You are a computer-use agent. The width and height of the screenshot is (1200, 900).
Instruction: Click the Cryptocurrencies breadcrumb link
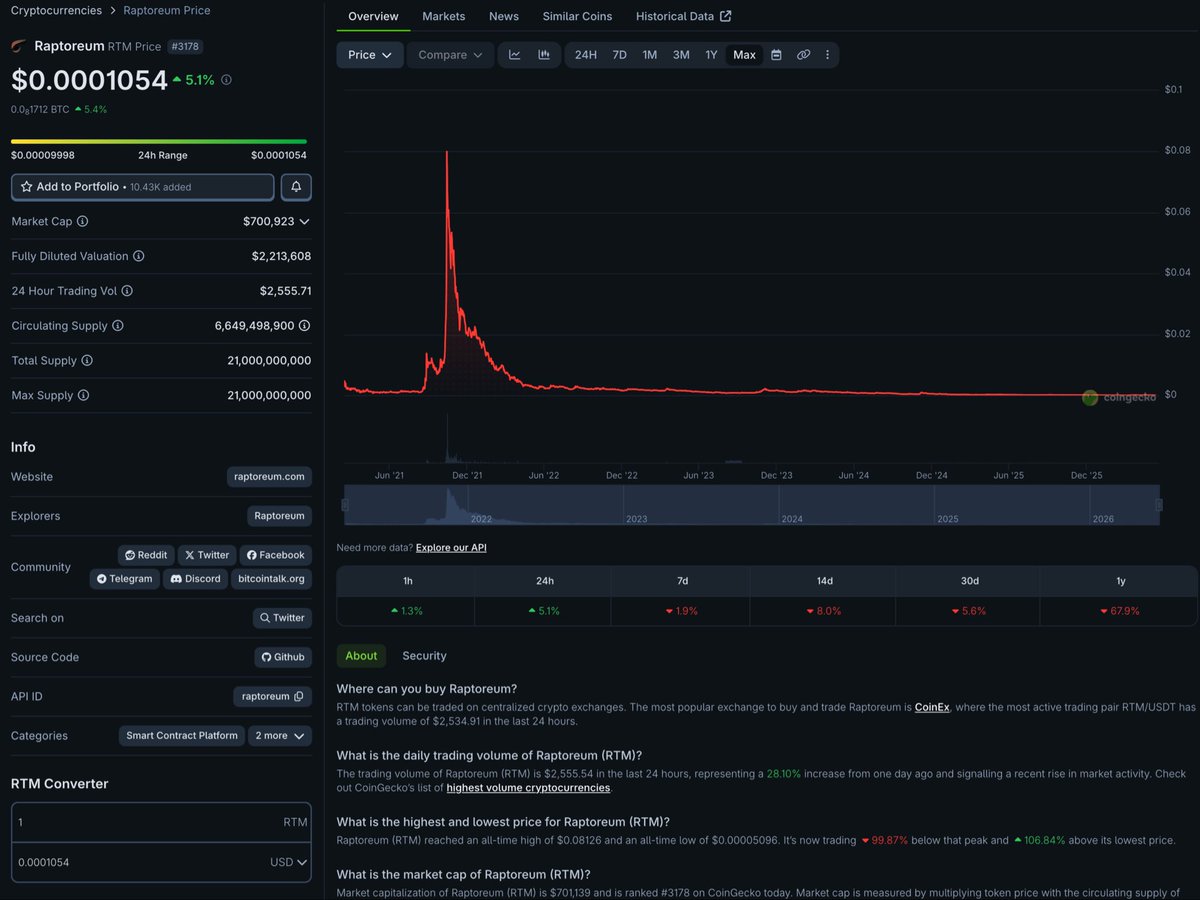(x=56, y=10)
